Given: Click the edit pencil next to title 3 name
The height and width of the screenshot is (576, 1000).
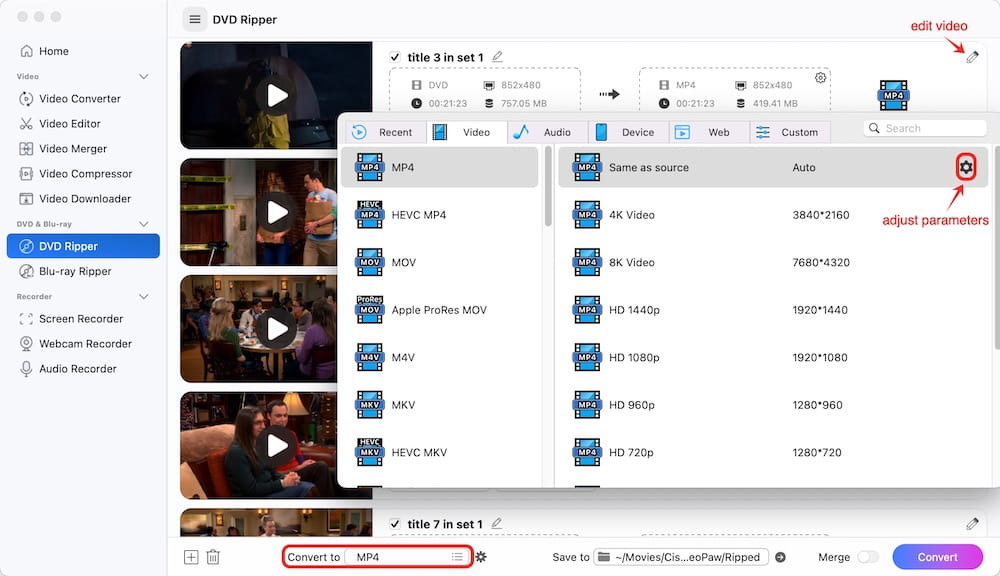Looking at the screenshot, I should coord(497,57).
